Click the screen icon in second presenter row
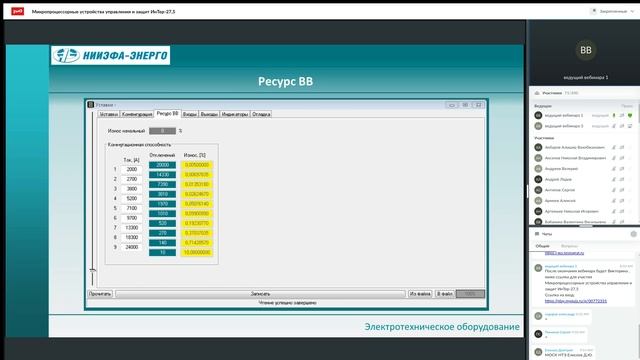Viewport: 640px width, 360px height. coord(630,126)
